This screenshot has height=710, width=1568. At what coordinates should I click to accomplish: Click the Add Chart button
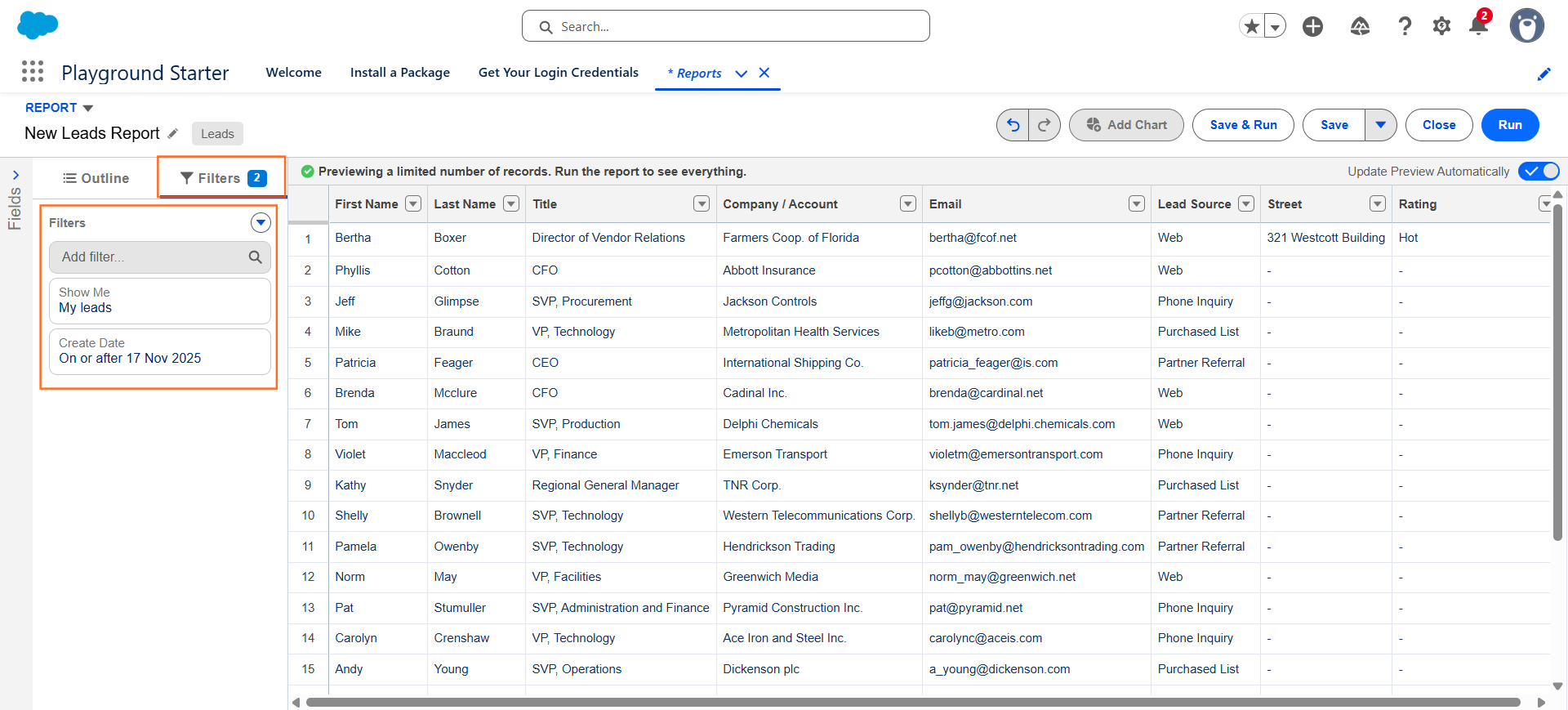(x=1126, y=125)
